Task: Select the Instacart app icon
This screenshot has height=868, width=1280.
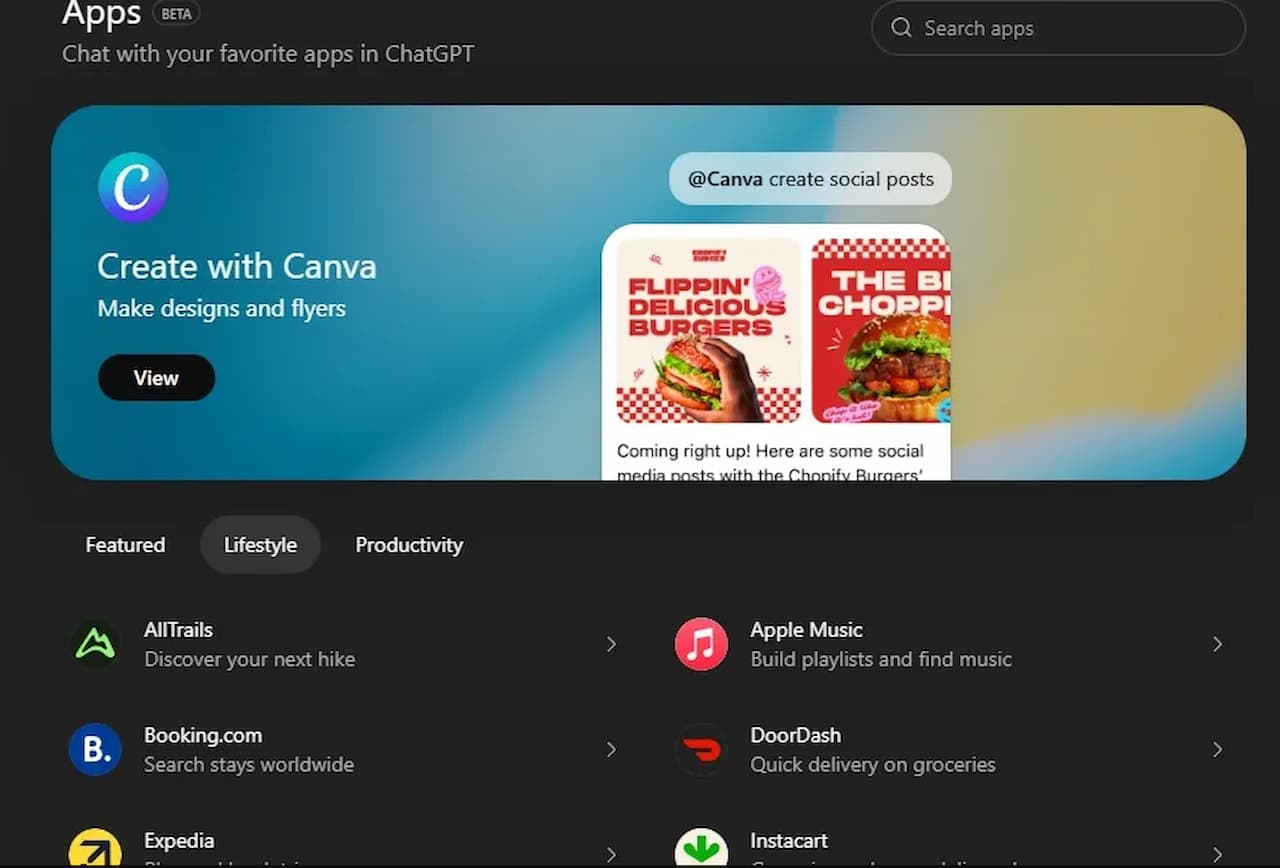Action: (x=701, y=850)
